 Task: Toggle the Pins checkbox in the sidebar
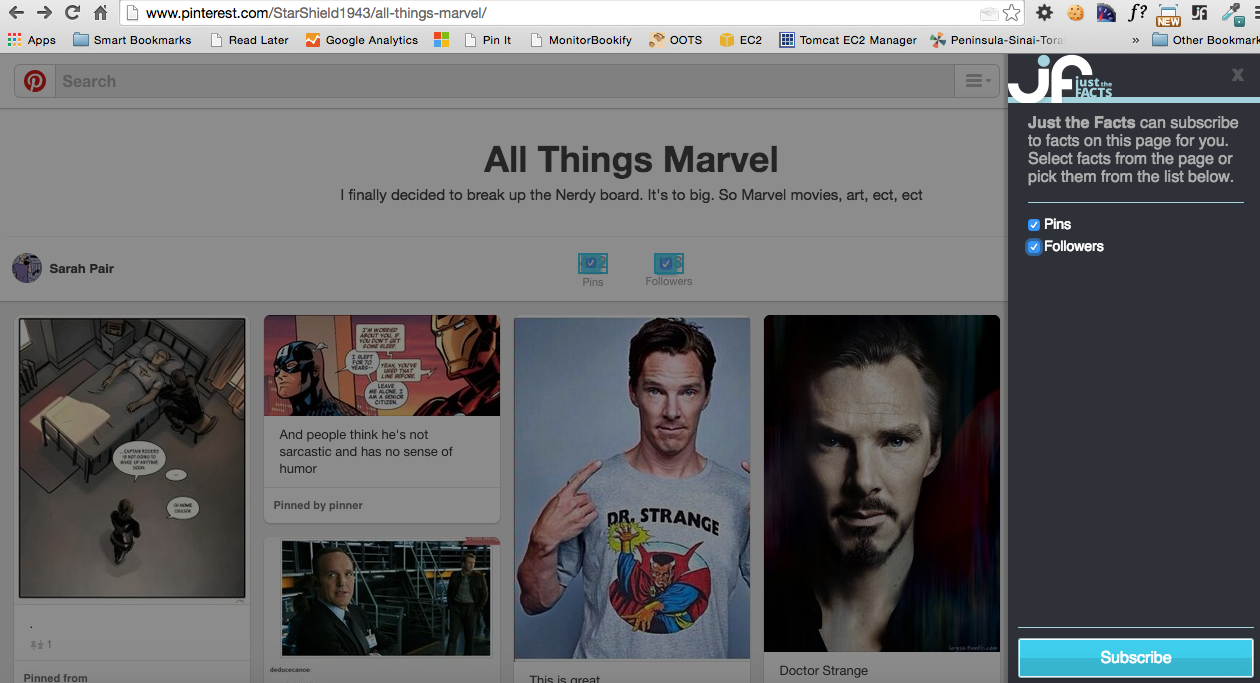(x=1034, y=225)
